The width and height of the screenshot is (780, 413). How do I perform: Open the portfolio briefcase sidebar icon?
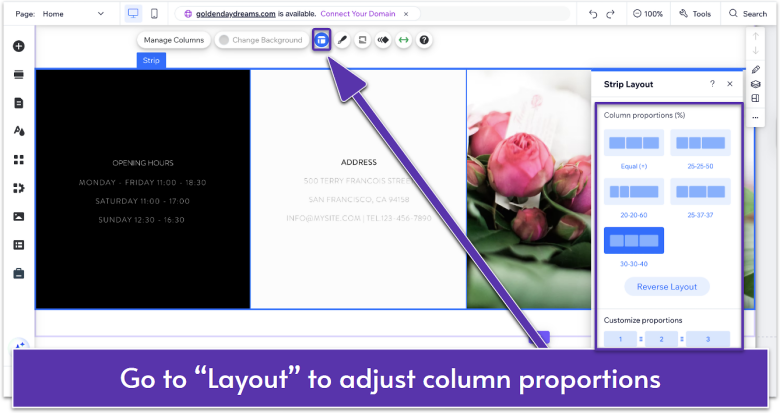click(x=18, y=273)
